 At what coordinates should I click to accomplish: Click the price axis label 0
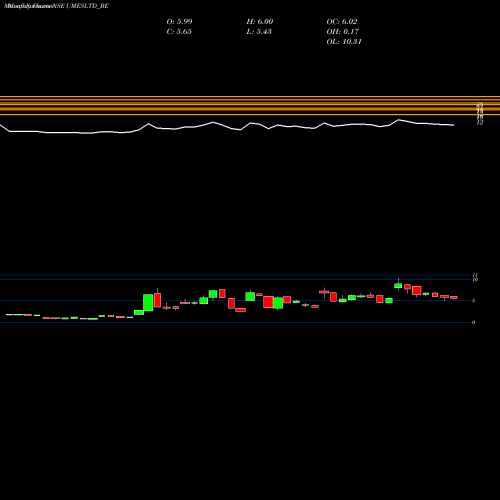point(474,322)
